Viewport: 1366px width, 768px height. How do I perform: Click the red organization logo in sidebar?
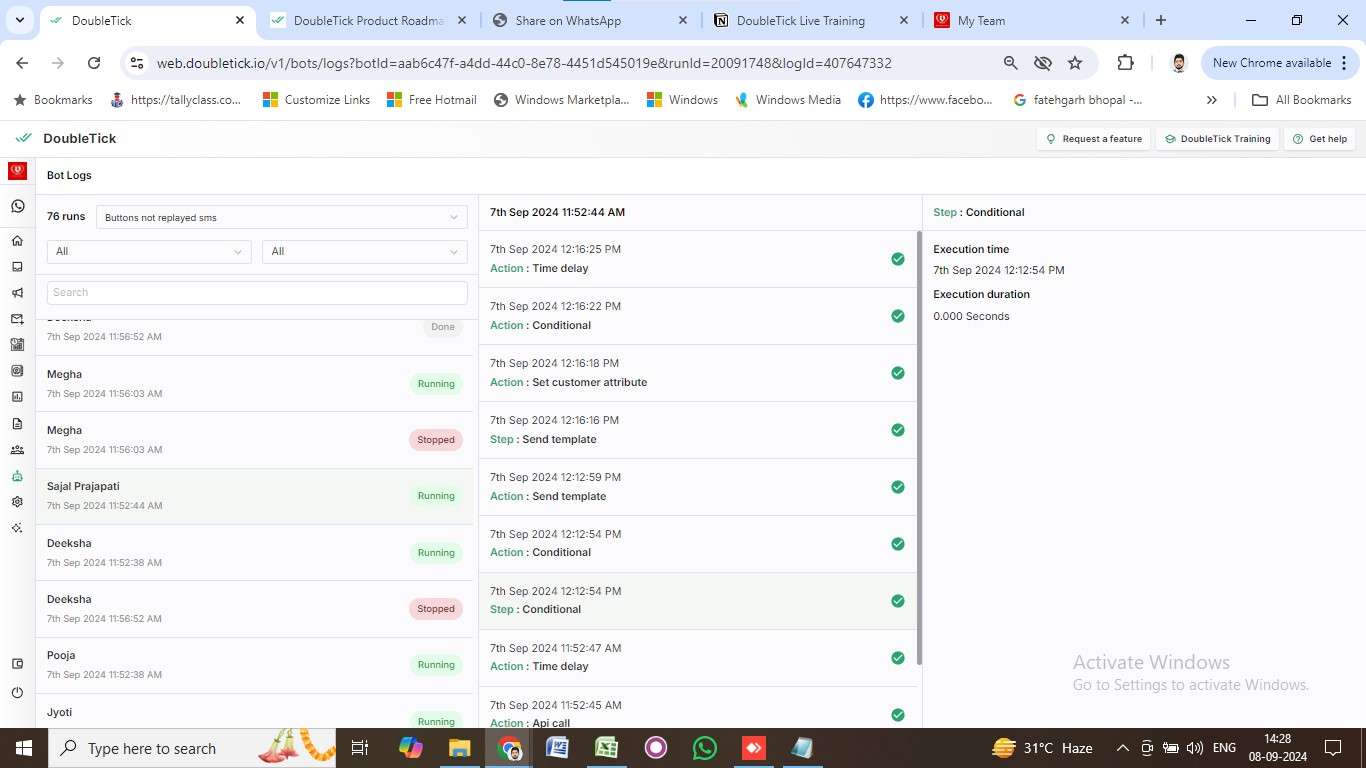click(x=17, y=171)
